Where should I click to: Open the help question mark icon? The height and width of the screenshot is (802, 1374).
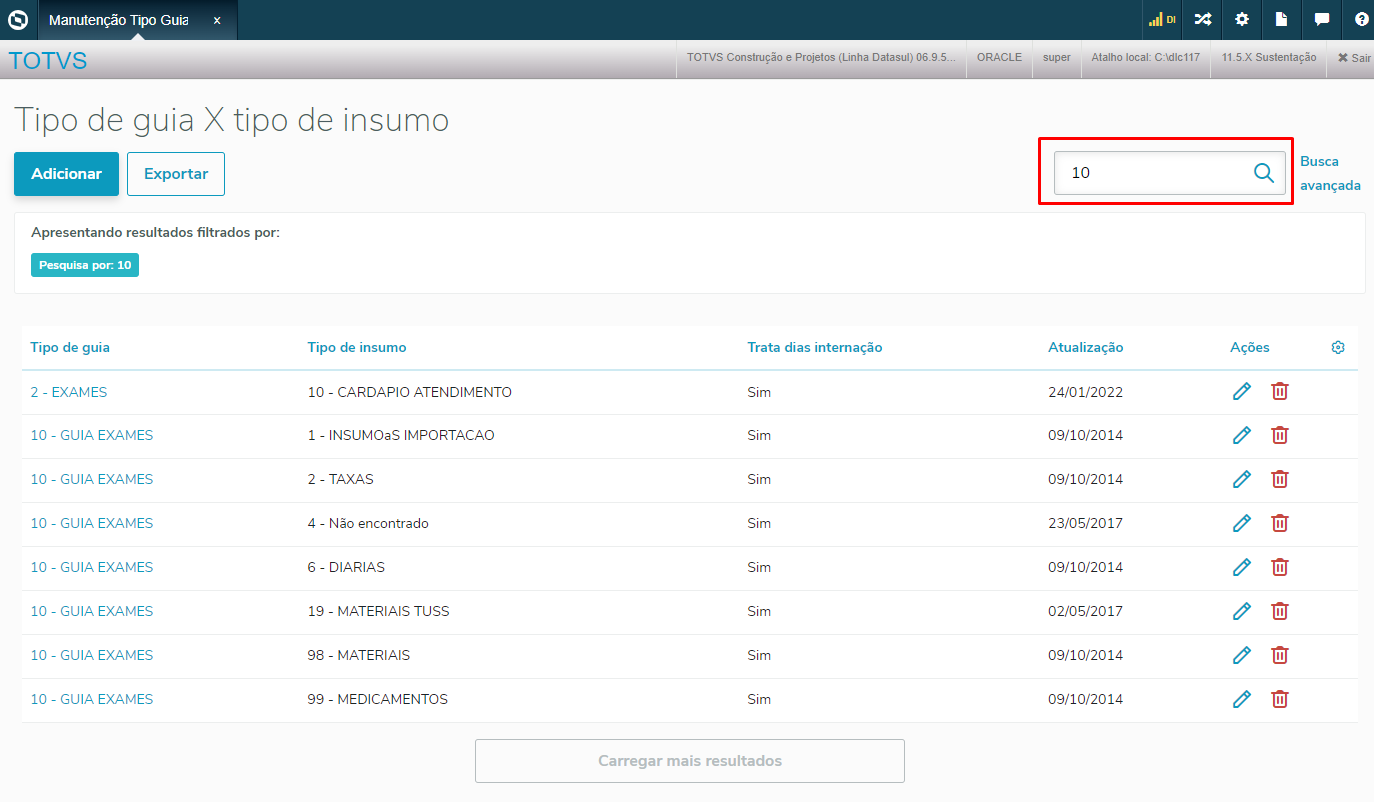(x=1361, y=19)
